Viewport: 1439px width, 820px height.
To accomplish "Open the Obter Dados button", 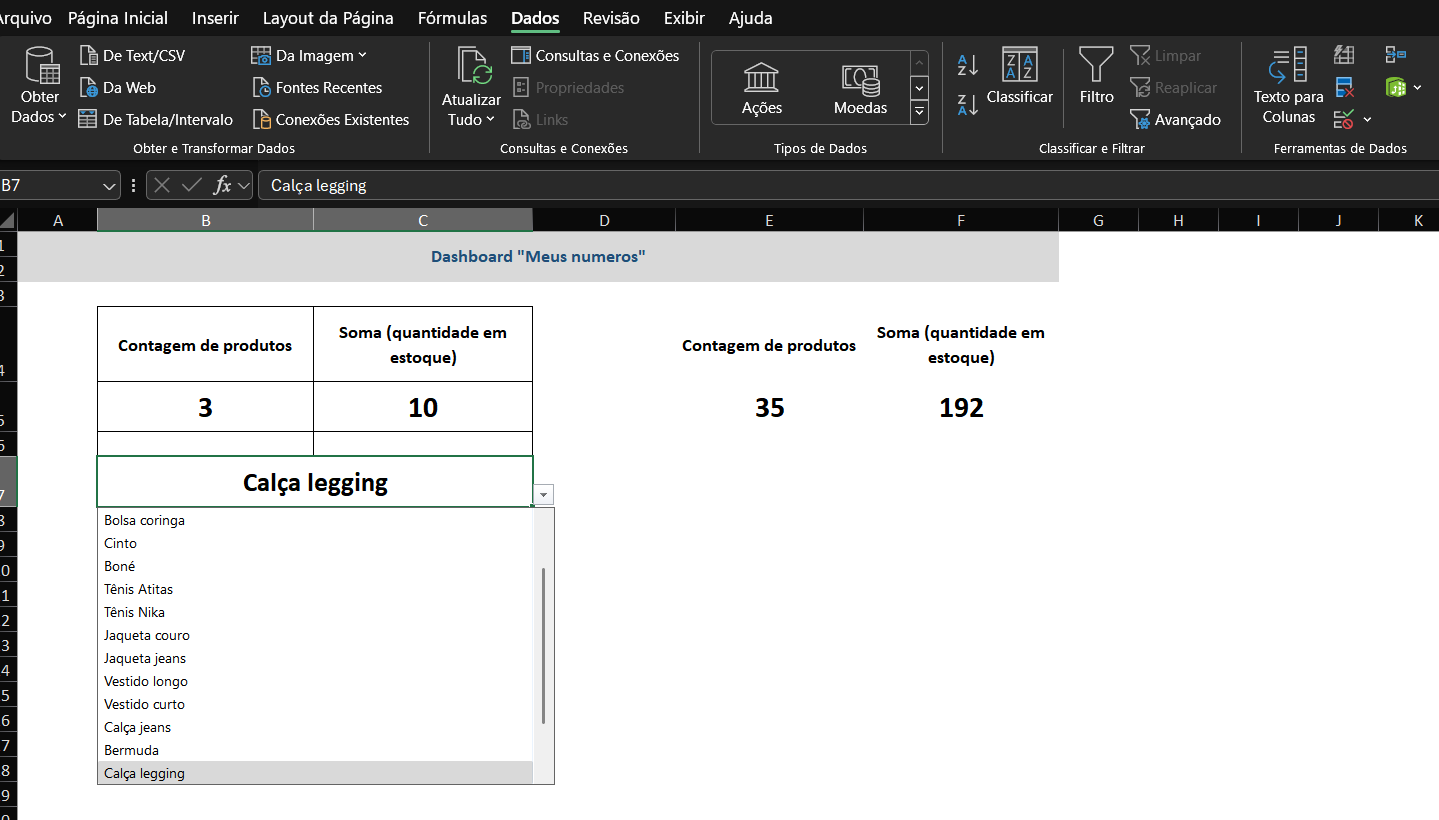I will click(x=40, y=86).
